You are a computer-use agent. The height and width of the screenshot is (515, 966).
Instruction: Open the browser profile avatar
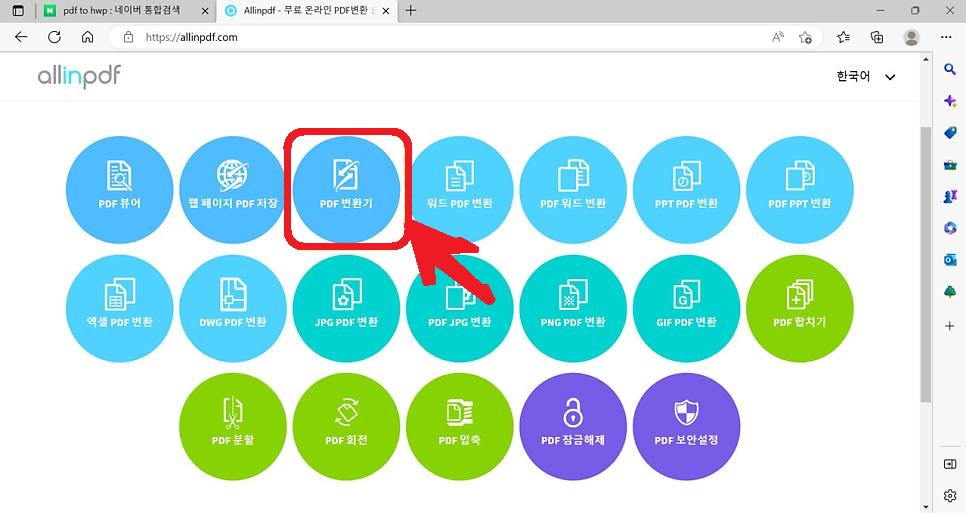tap(911, 37)
